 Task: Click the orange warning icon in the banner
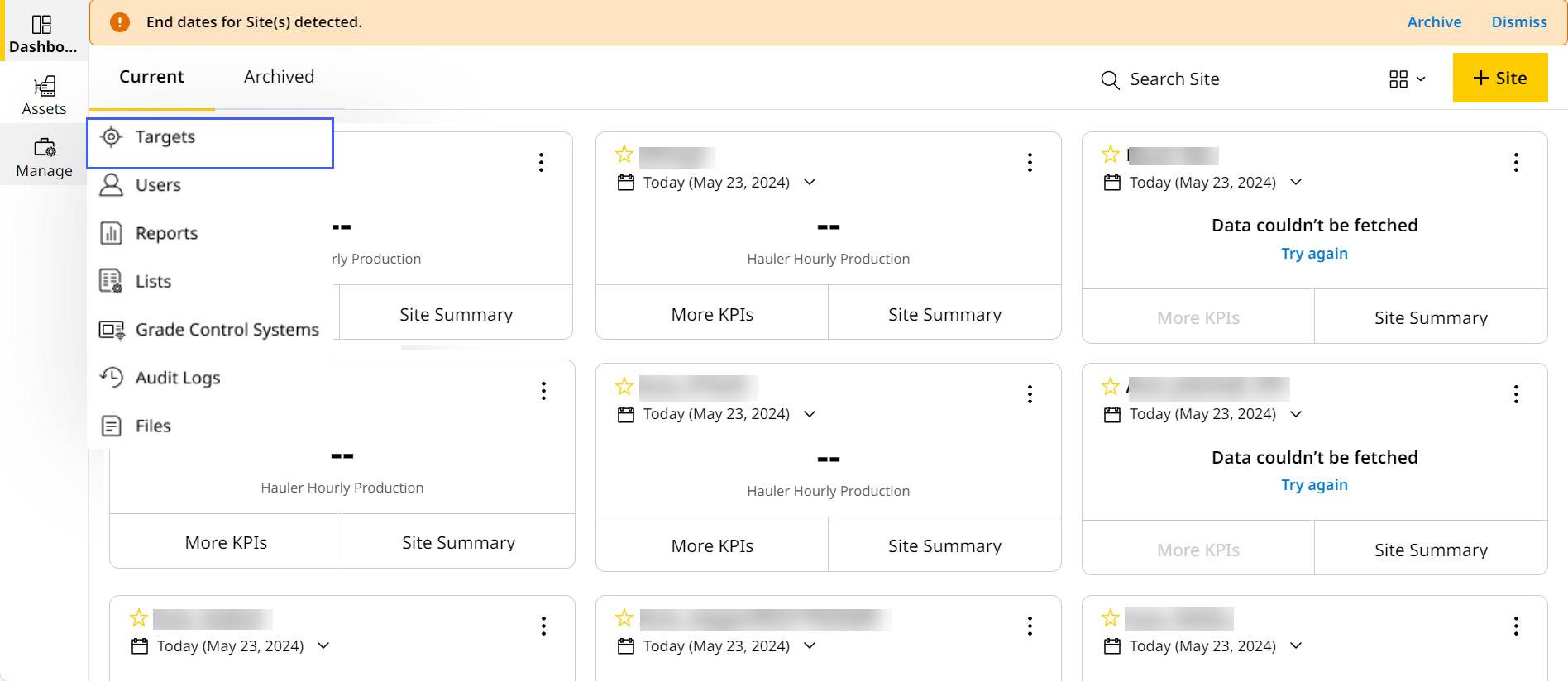tap(120, 22)
